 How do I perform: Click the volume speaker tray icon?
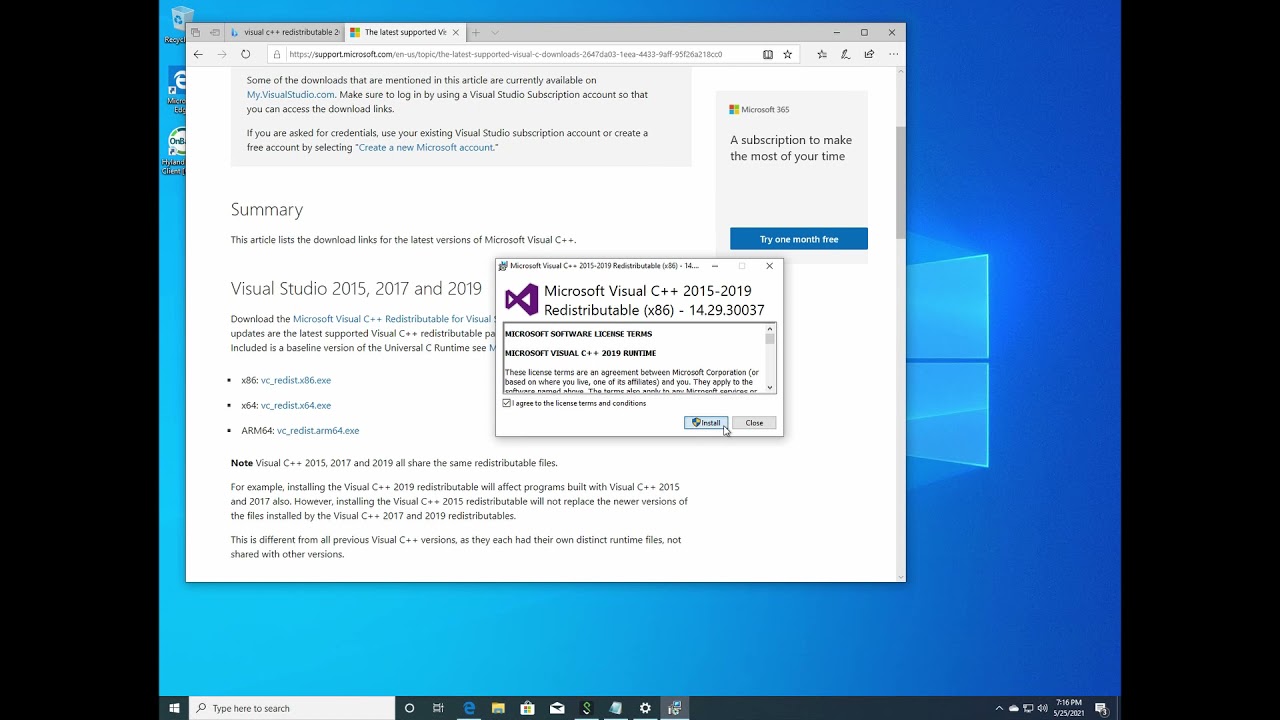pos(1042,708)
